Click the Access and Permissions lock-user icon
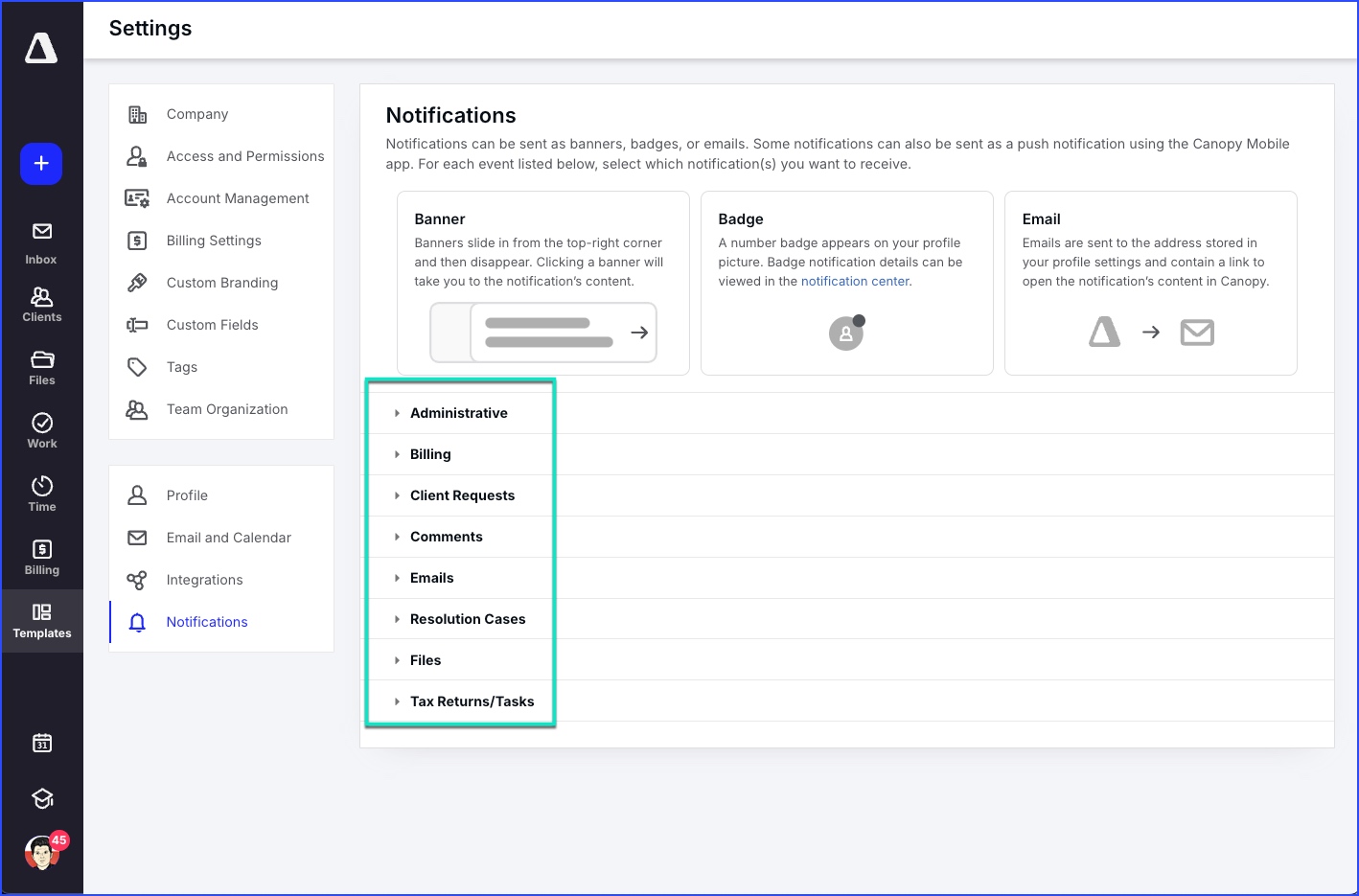Viewport: 1359px width, 896px height. (x=137, y=156)
